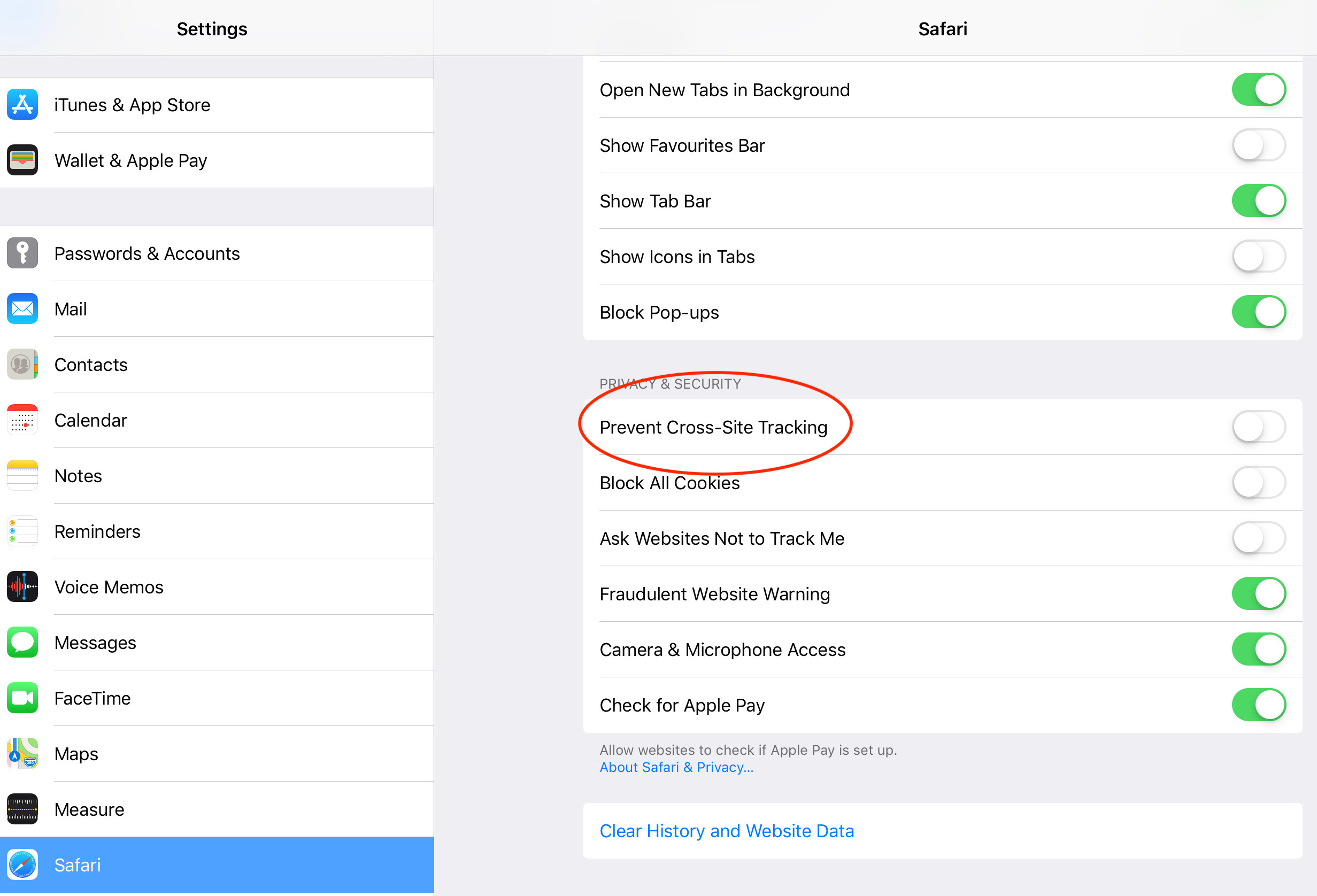Open Measure settings

217,809
